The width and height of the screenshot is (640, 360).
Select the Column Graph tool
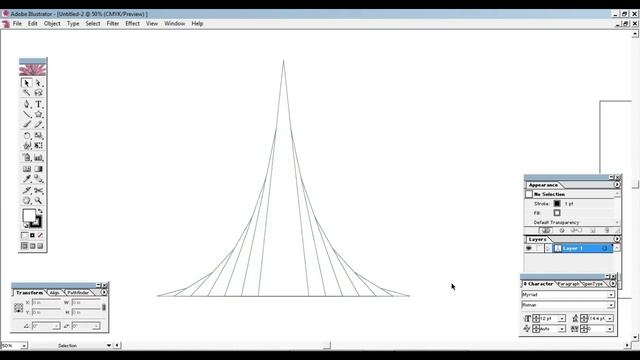[x=38, y=157]
